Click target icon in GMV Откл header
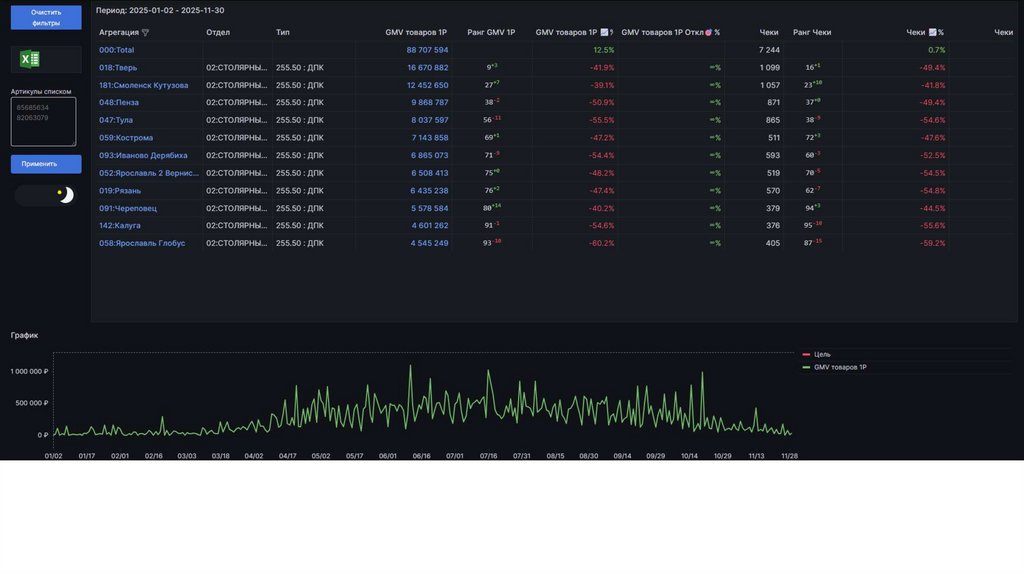This screenshot has height=574, width=1024. (708, 33)
